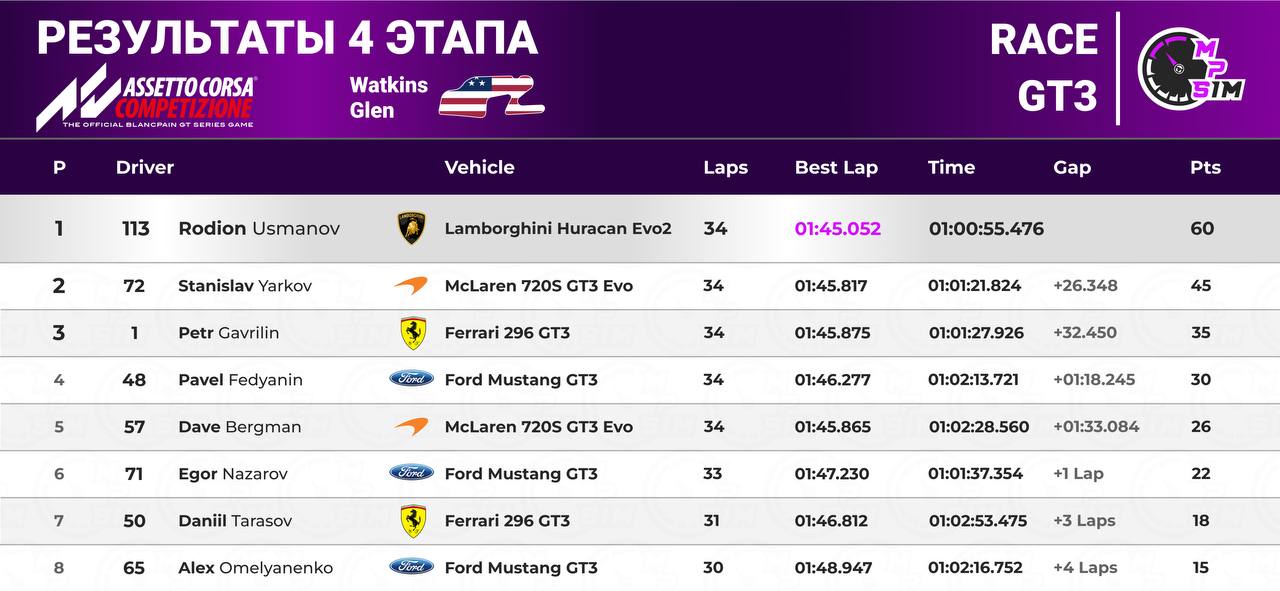Click the Gap column header
The image size is (1280, 591).
click(1071, 168)
